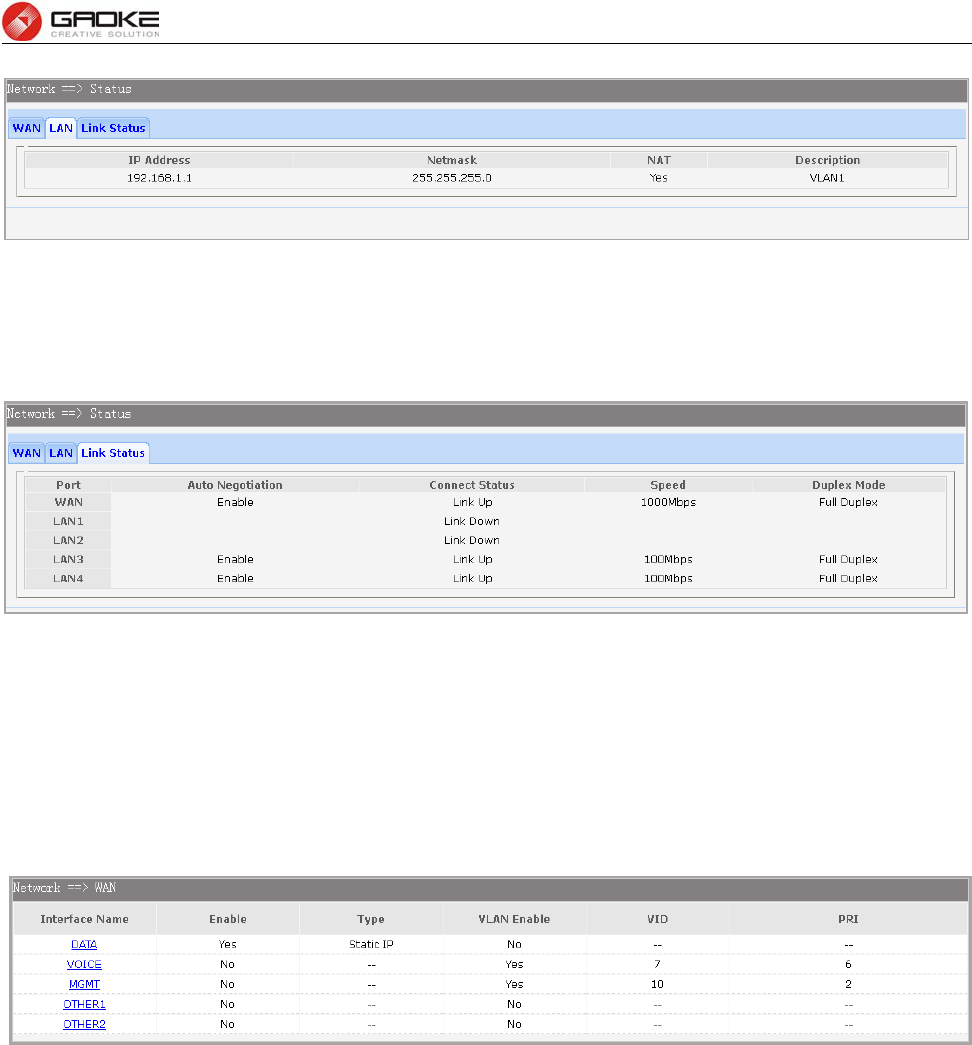The height and width of the screenshot is (1045, 972).
Task: Open WAN tab in second Status panel
Action: pyautogui.click(x=27, y=453)
